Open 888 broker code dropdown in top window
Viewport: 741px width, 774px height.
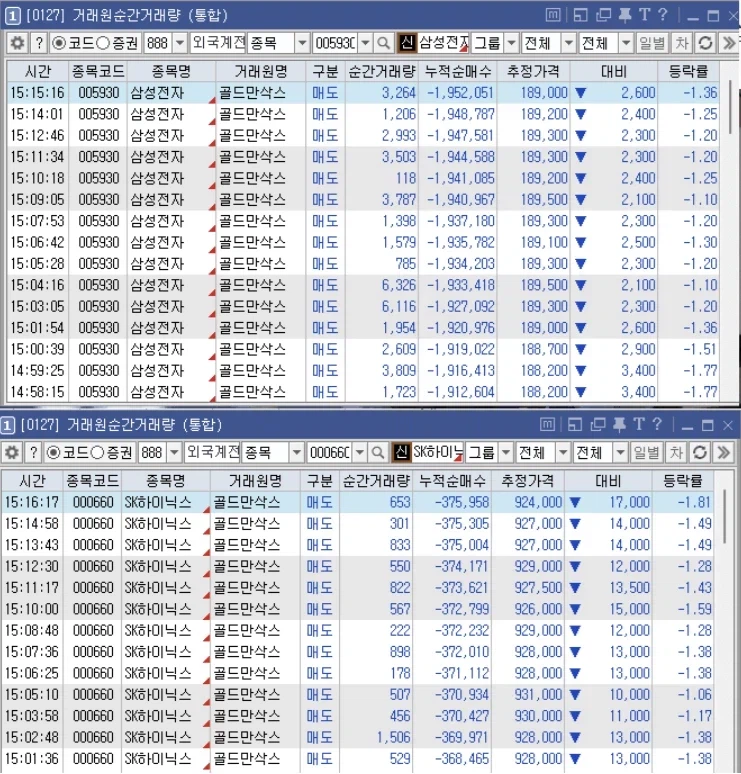(x=180, y=43)
